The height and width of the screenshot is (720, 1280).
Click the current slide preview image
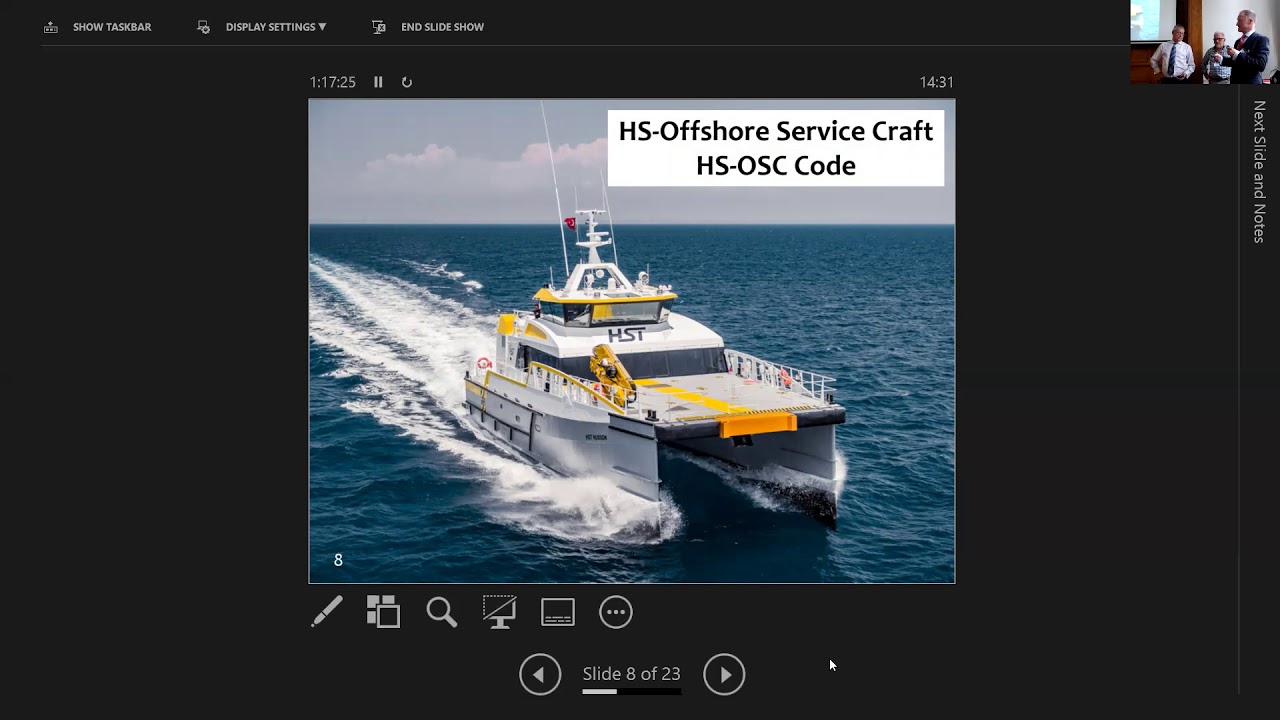pyautogui.click(x=632, y=341)
